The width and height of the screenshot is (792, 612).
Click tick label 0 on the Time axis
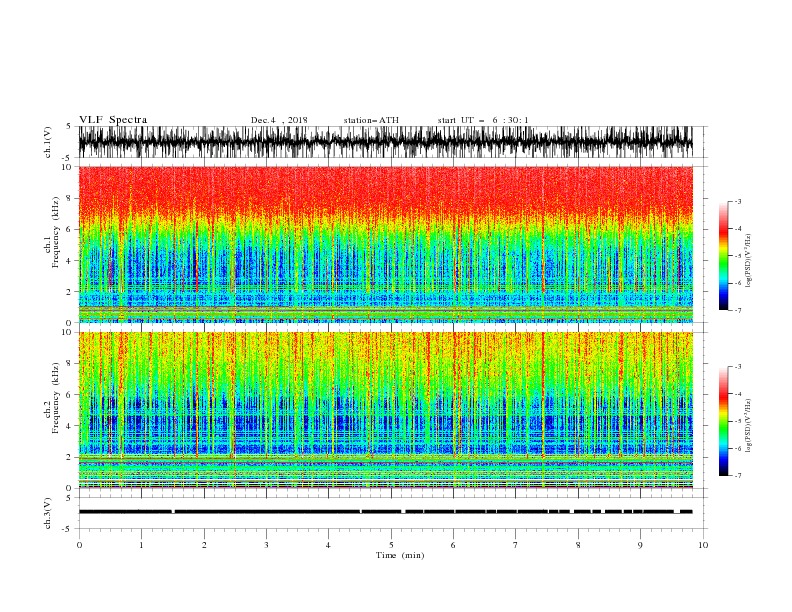(x=79, y=545)
